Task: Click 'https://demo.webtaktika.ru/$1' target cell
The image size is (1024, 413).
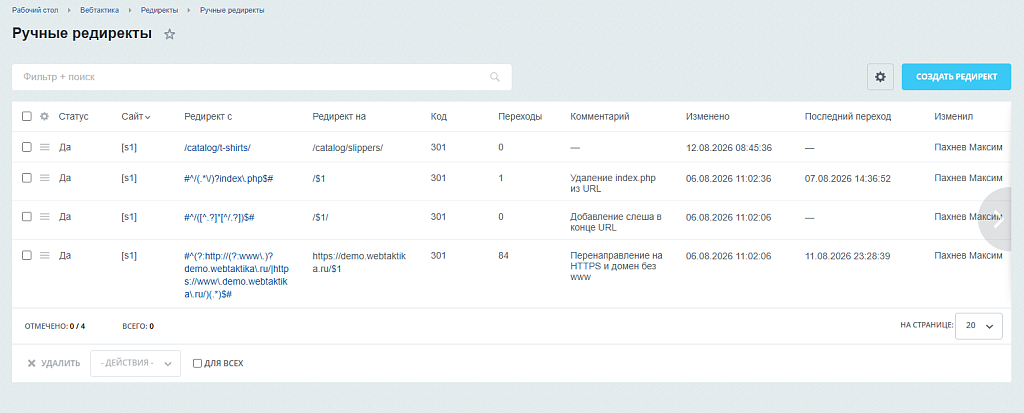Action: point(359,262)
